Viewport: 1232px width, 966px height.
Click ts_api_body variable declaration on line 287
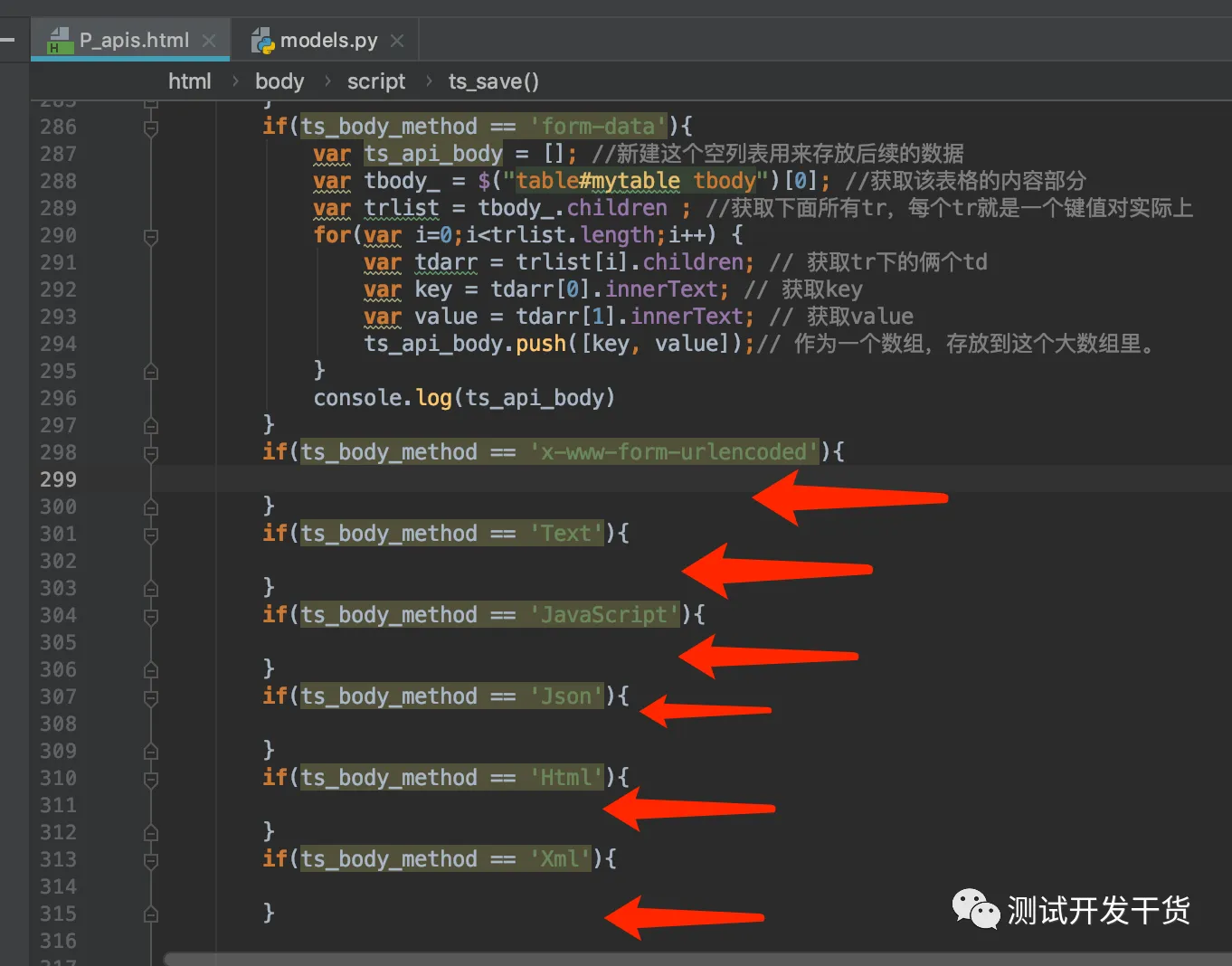(x=433, y=154)
